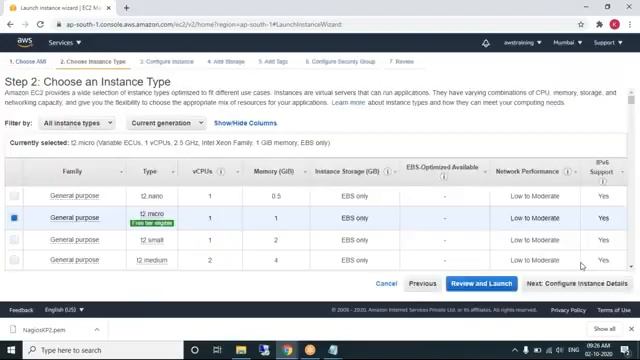Select the t2.nano instance checkbox
The width and height of the screenshot is (640, 360).
click(x=14, y=196)
